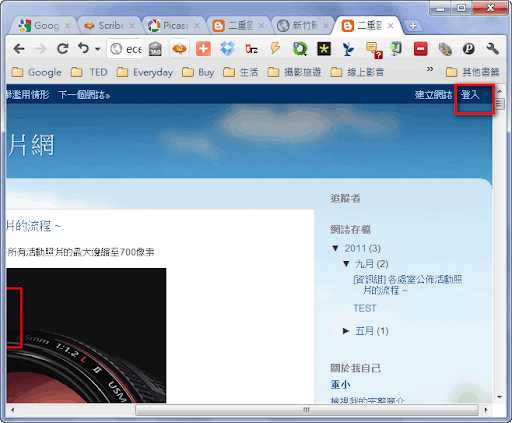The width and height of the screenshot is (512, 423).
Task: Click the yellow lightning bolt extension icon
Action: [x=275, y=49]
